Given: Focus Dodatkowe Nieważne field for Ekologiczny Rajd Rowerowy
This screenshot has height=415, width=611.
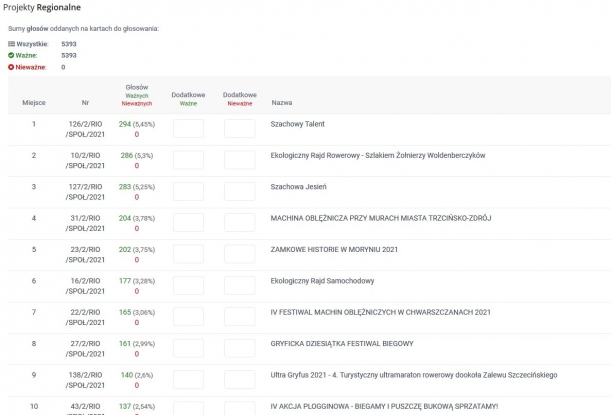Looking at the screenshot, I should 239,160.
